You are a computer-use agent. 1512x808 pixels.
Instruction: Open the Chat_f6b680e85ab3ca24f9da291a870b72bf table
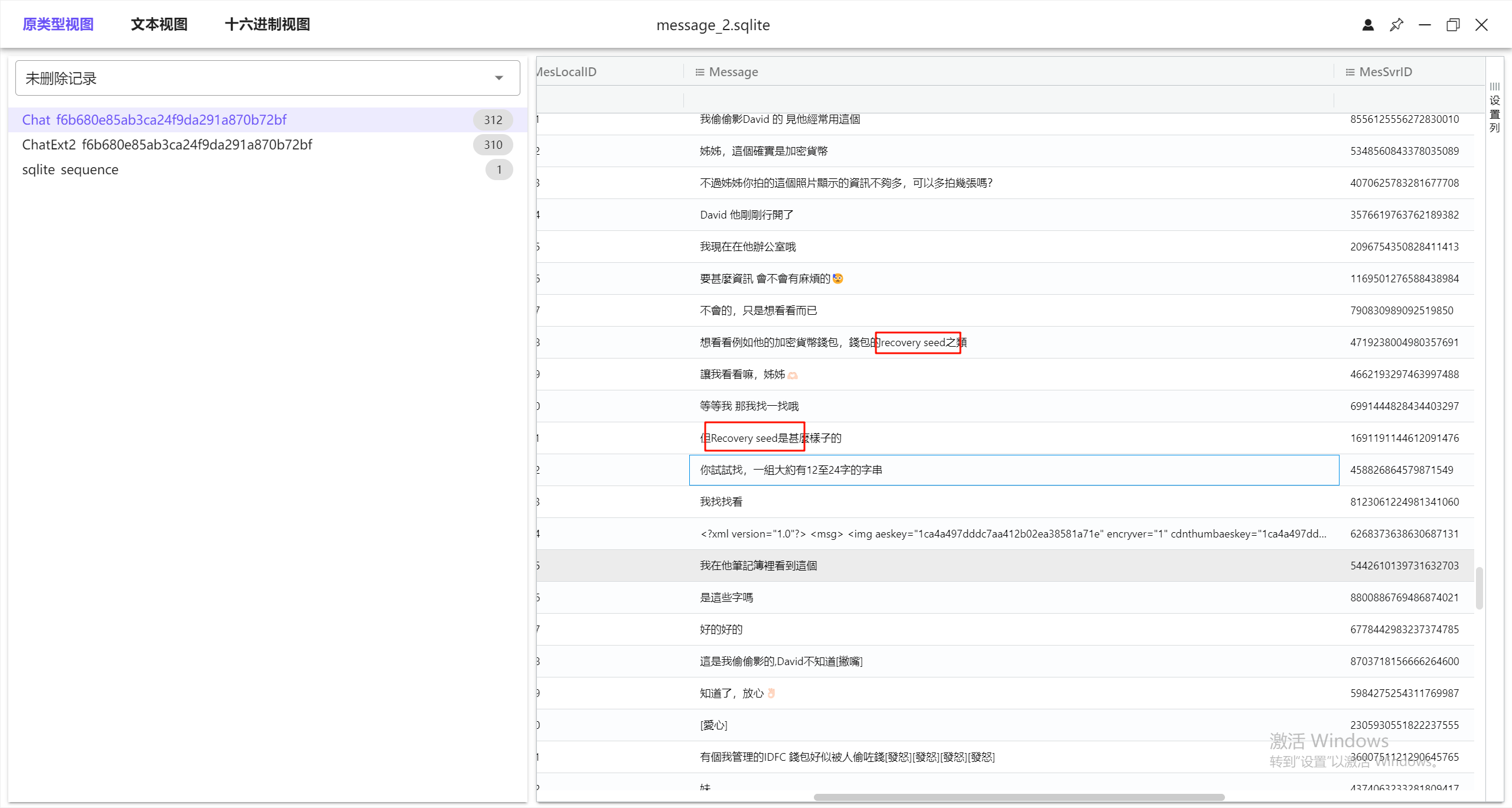pyautogui.click(x=154, y=120)
